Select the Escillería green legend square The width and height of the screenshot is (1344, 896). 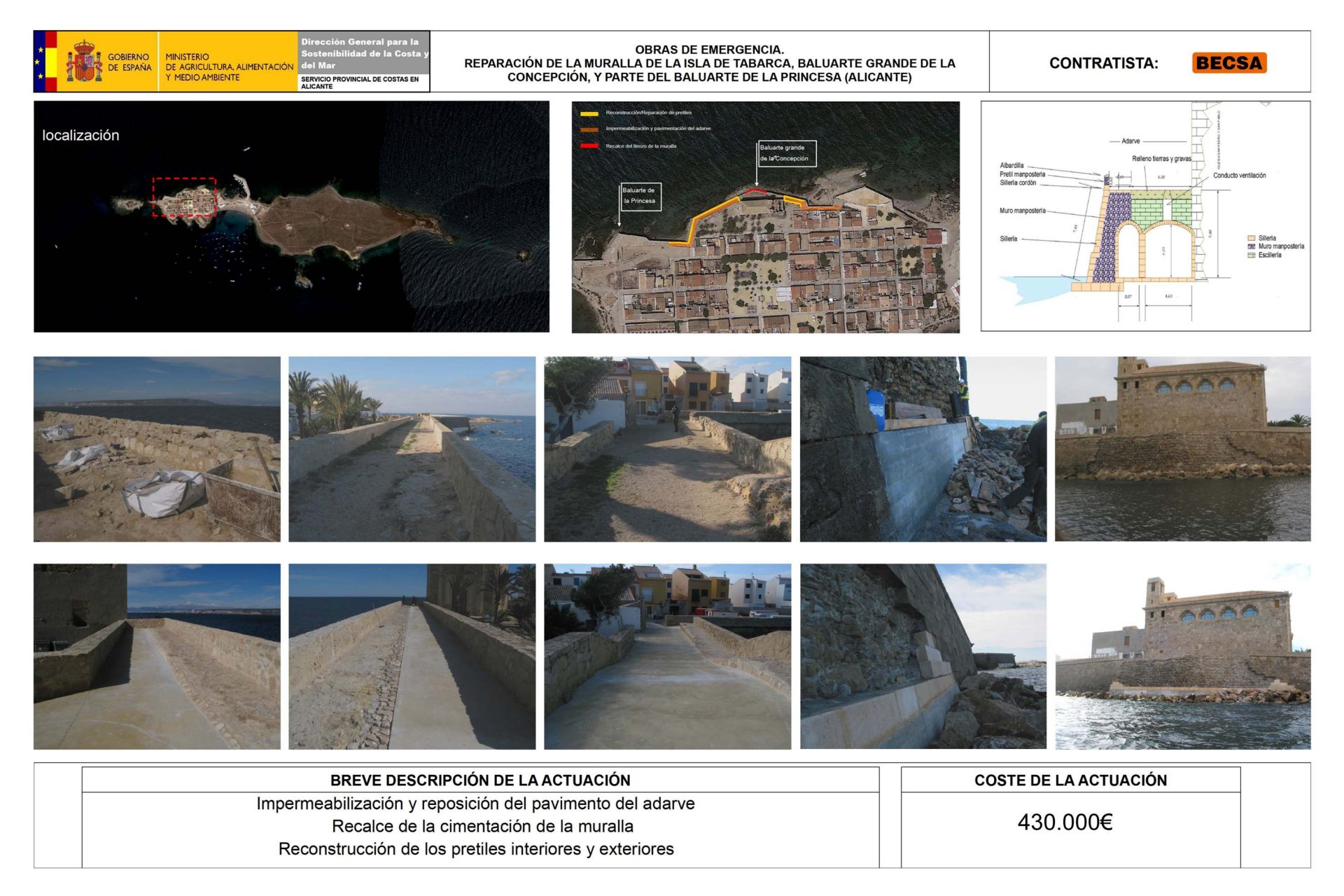(x=1252, y=256)
